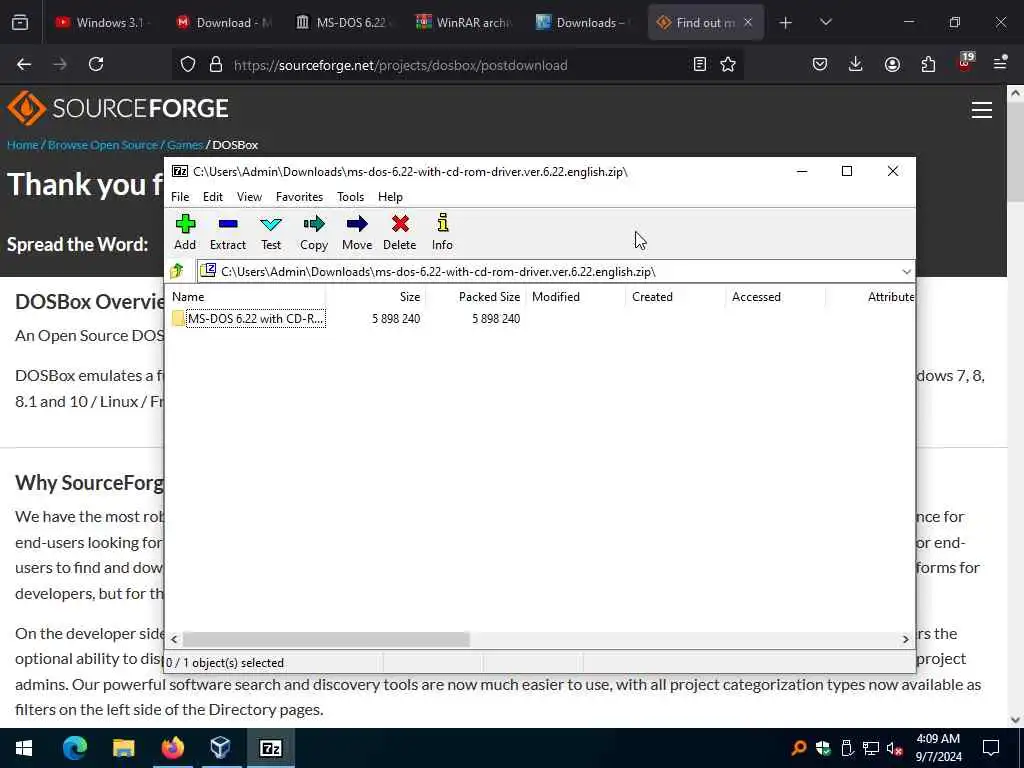
Task: Open Firefox downloads panel arrow
Action: (x=856, y=64)
